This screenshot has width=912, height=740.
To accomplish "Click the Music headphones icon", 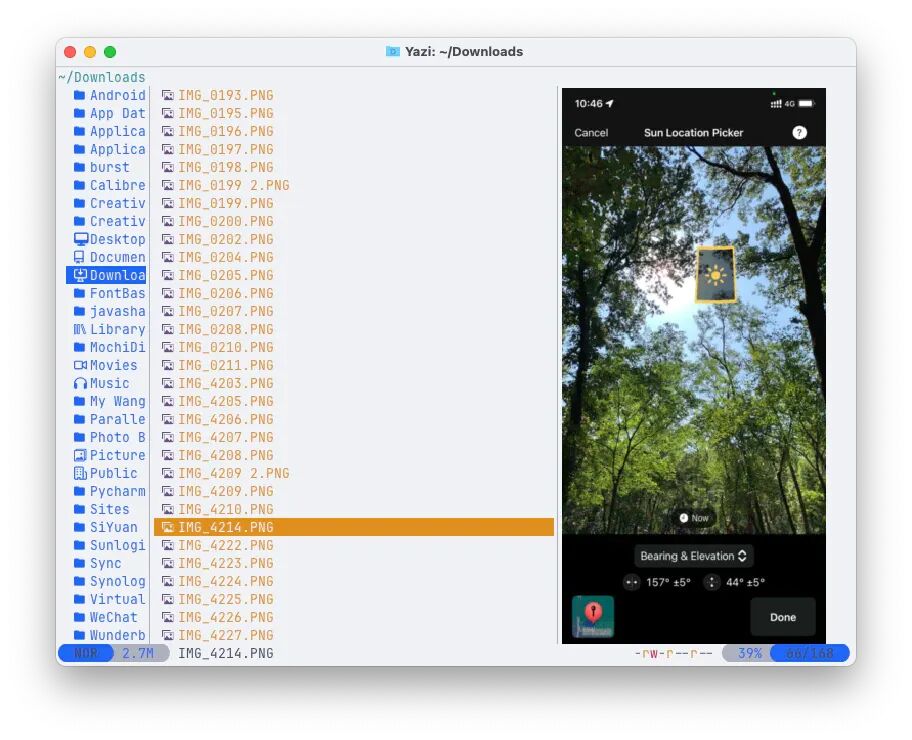I will pyautogui.click(x=80, y=383).
